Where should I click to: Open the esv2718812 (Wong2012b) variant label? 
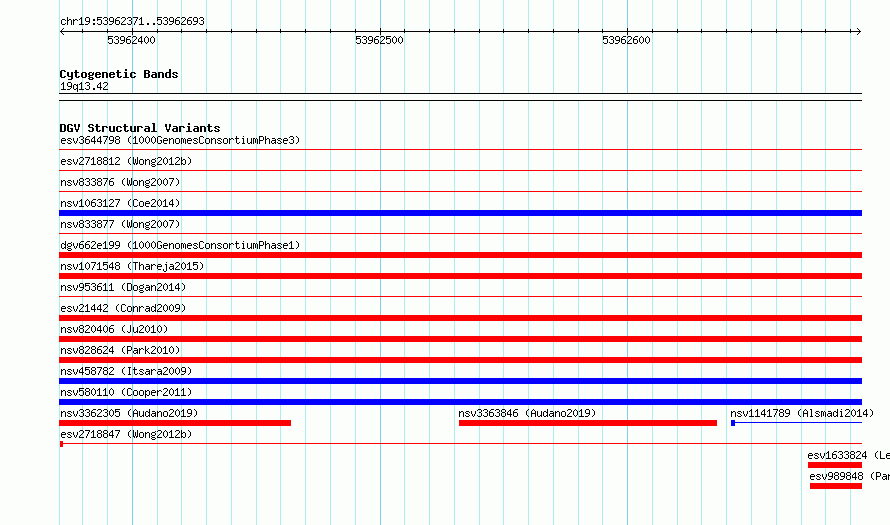coord(126,161)
